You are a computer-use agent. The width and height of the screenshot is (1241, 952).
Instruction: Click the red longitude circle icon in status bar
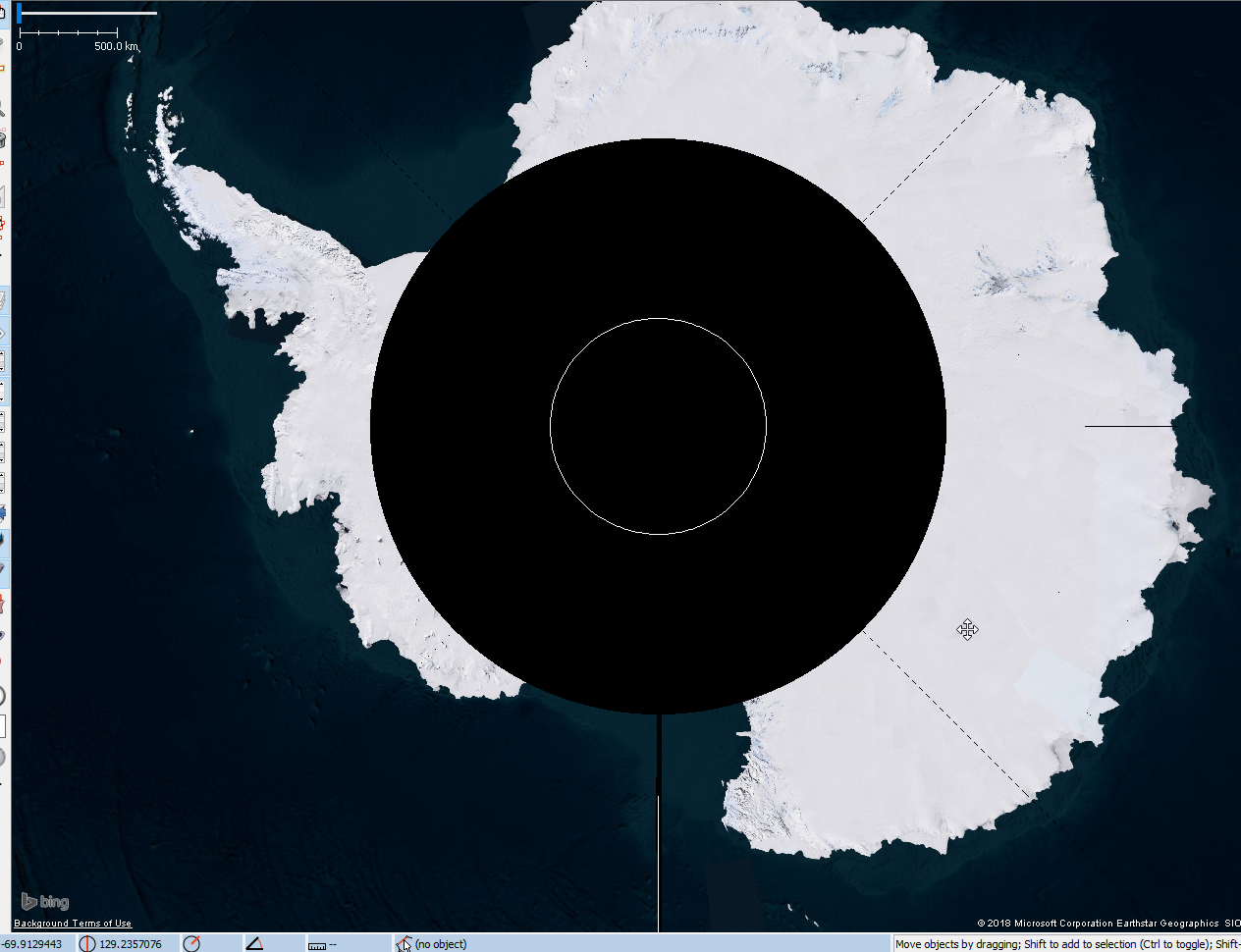click(x=87, y=944)
